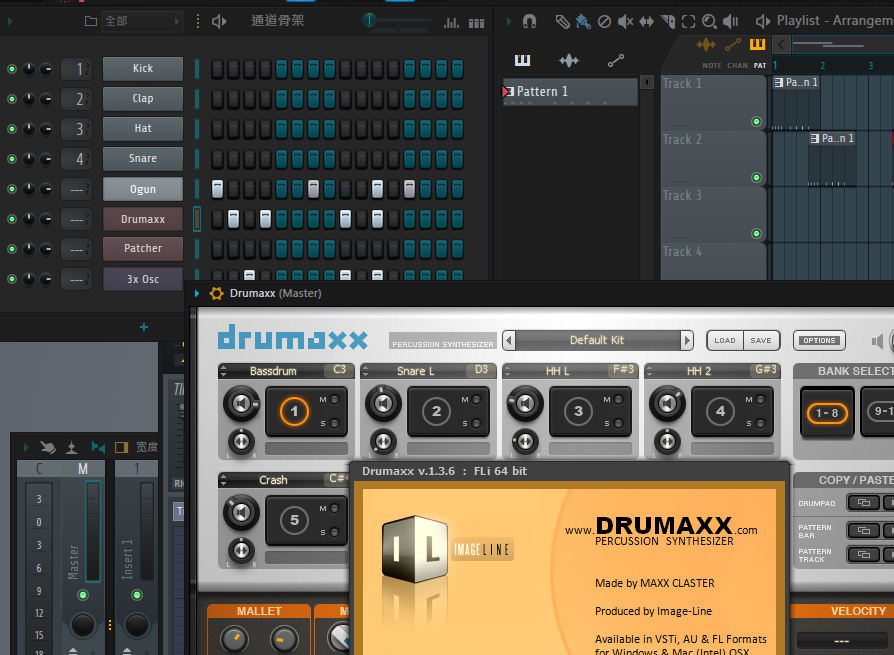Switch to the CHAN tab in Playlist
The height and width of the screenshot is (655, 894).
tap(737, 66)
